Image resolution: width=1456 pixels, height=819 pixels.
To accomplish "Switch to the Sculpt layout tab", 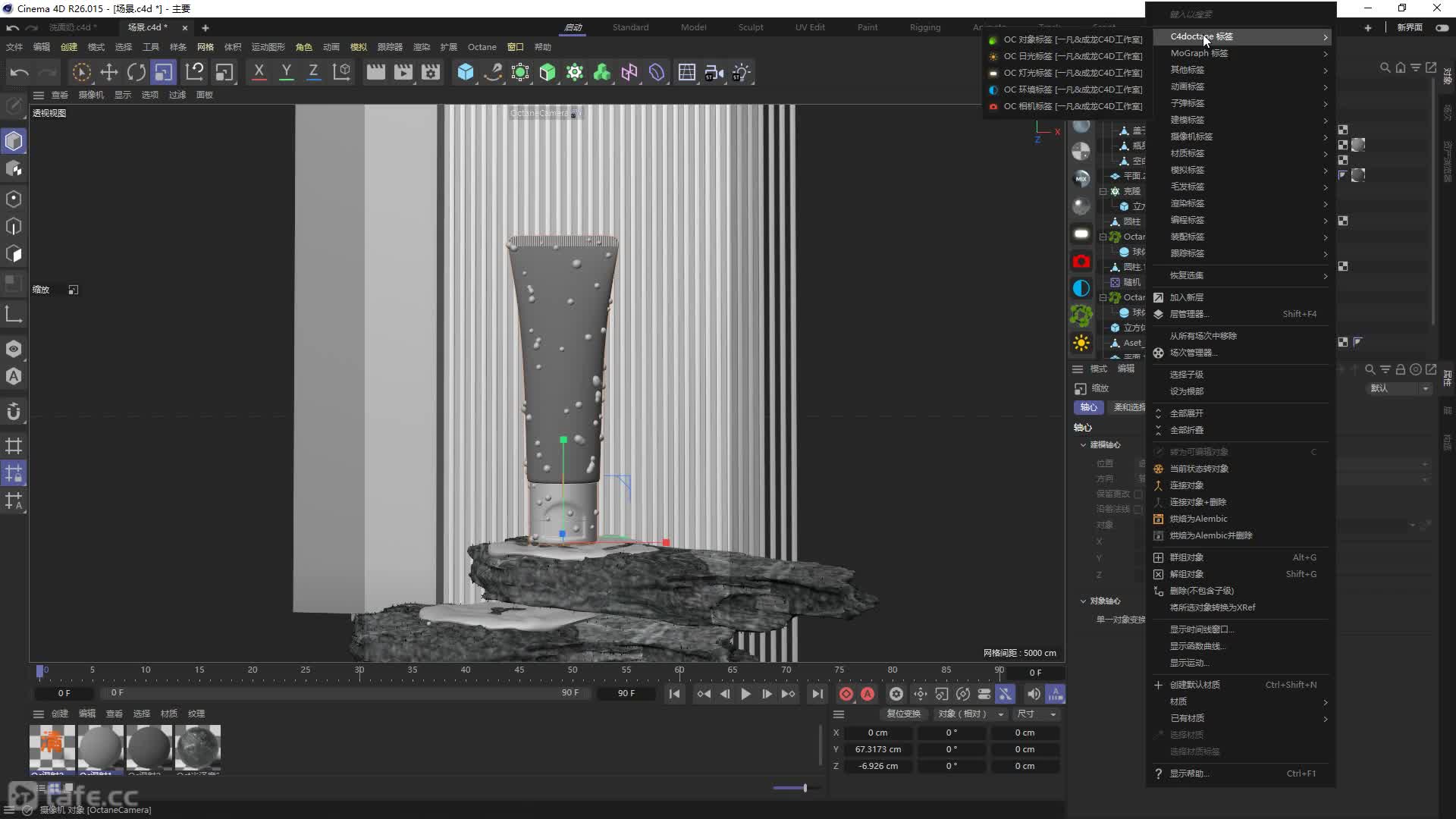I will [x=751, y=27].
